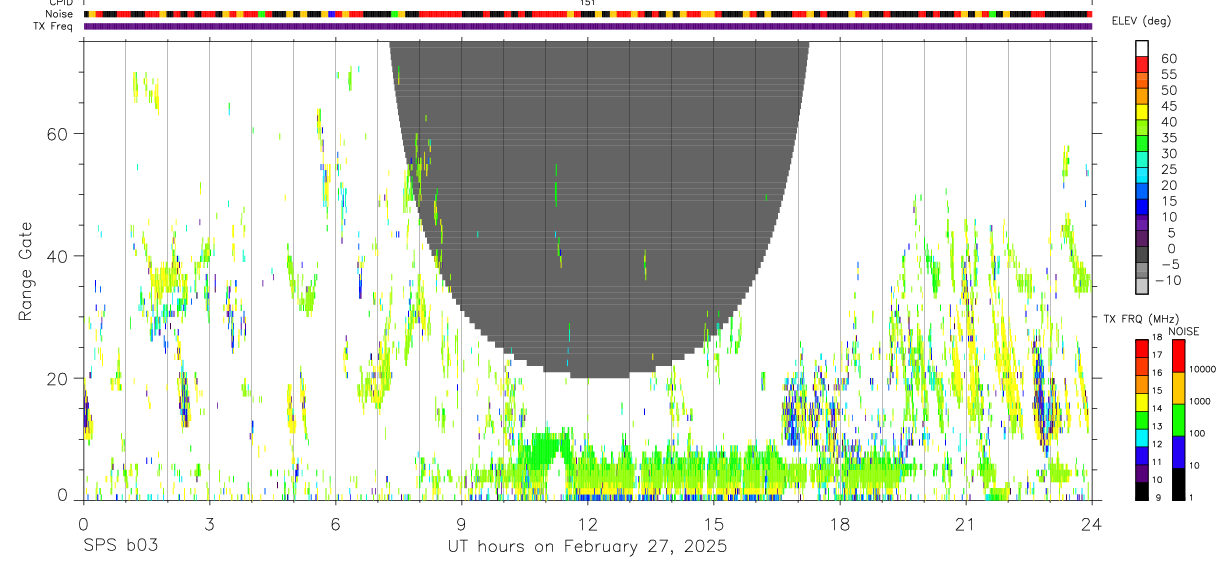1228x567 pixels.
Task: Select the black 9–10 MHz TX frequency swatch
Action: (1142, 491)
